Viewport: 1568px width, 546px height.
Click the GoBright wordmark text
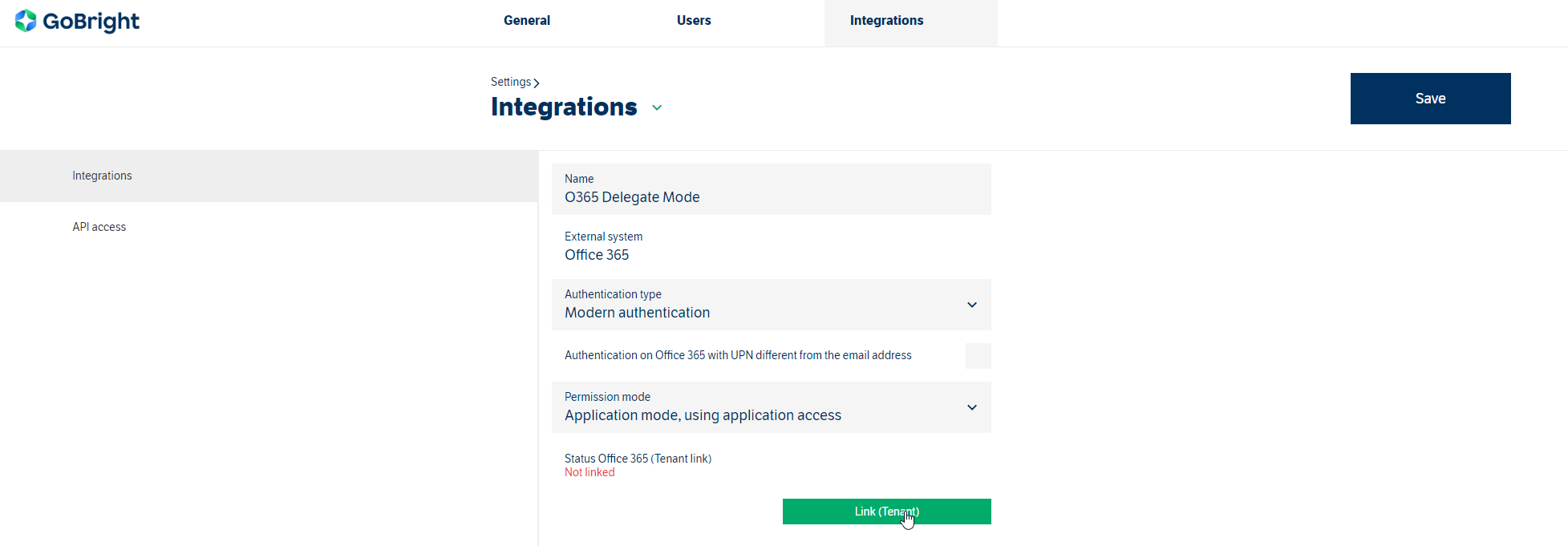pyautogui.click(x=91, y=22)
